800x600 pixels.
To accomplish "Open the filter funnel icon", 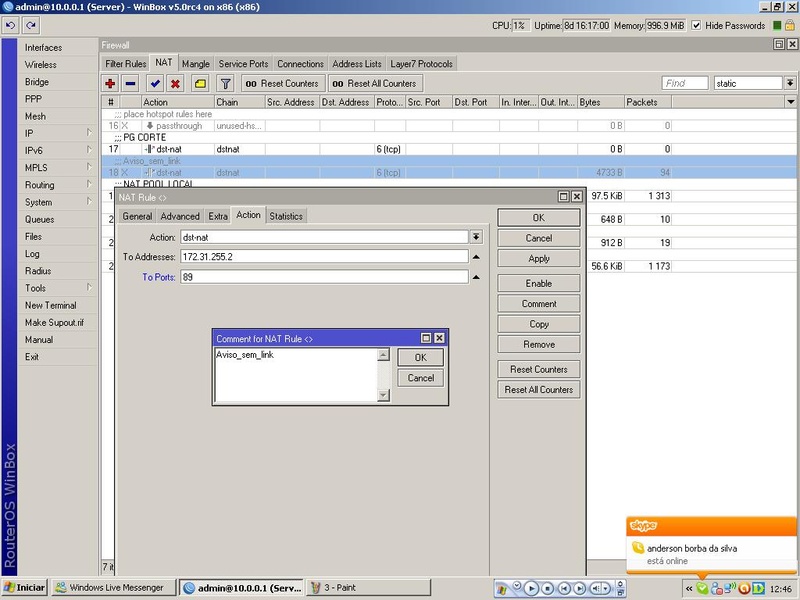I will 226,84.
